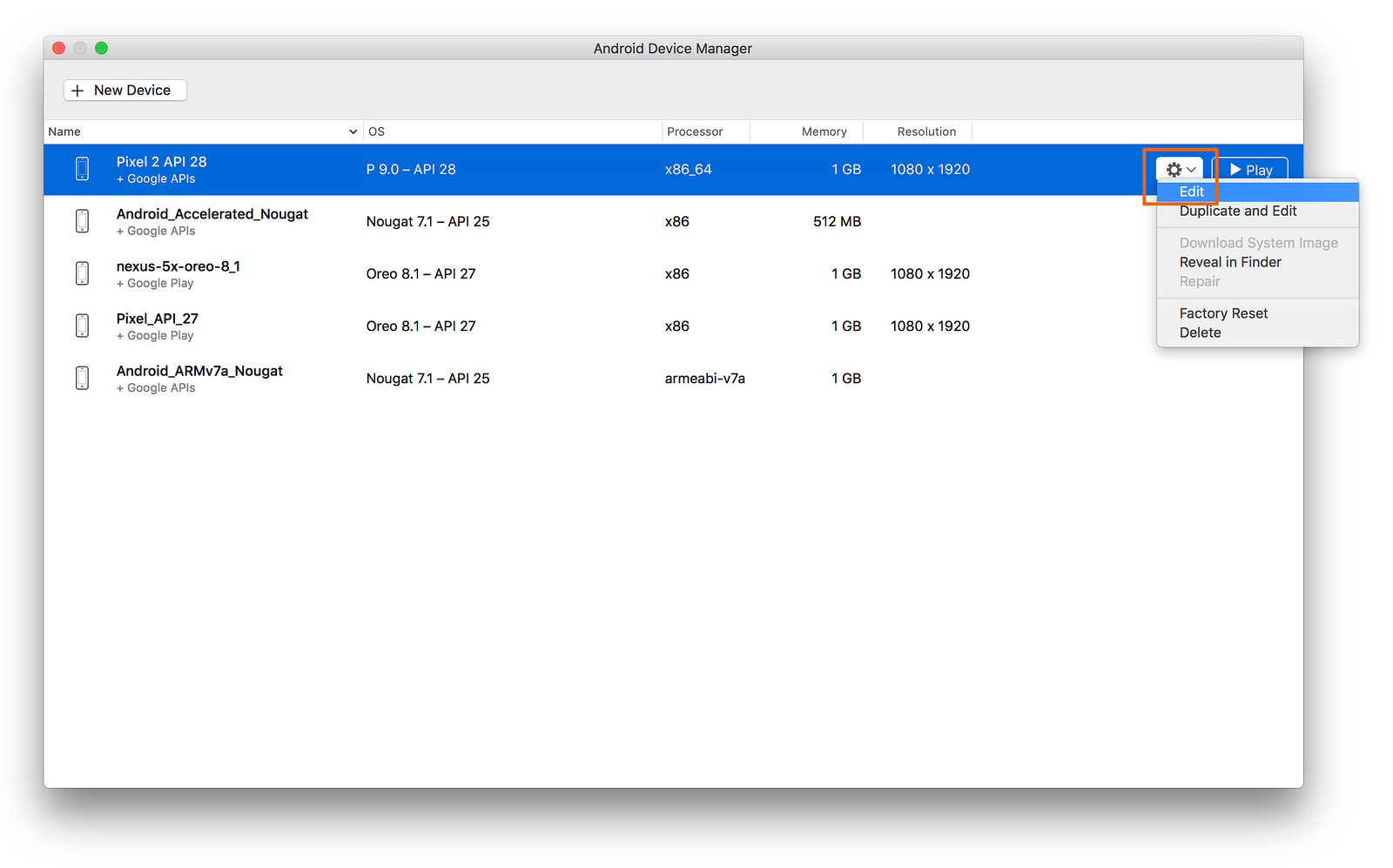Click the 'P 9.0 – API 28' OS cell
The height and width of the screenshot is (868, 1393).
411,170
